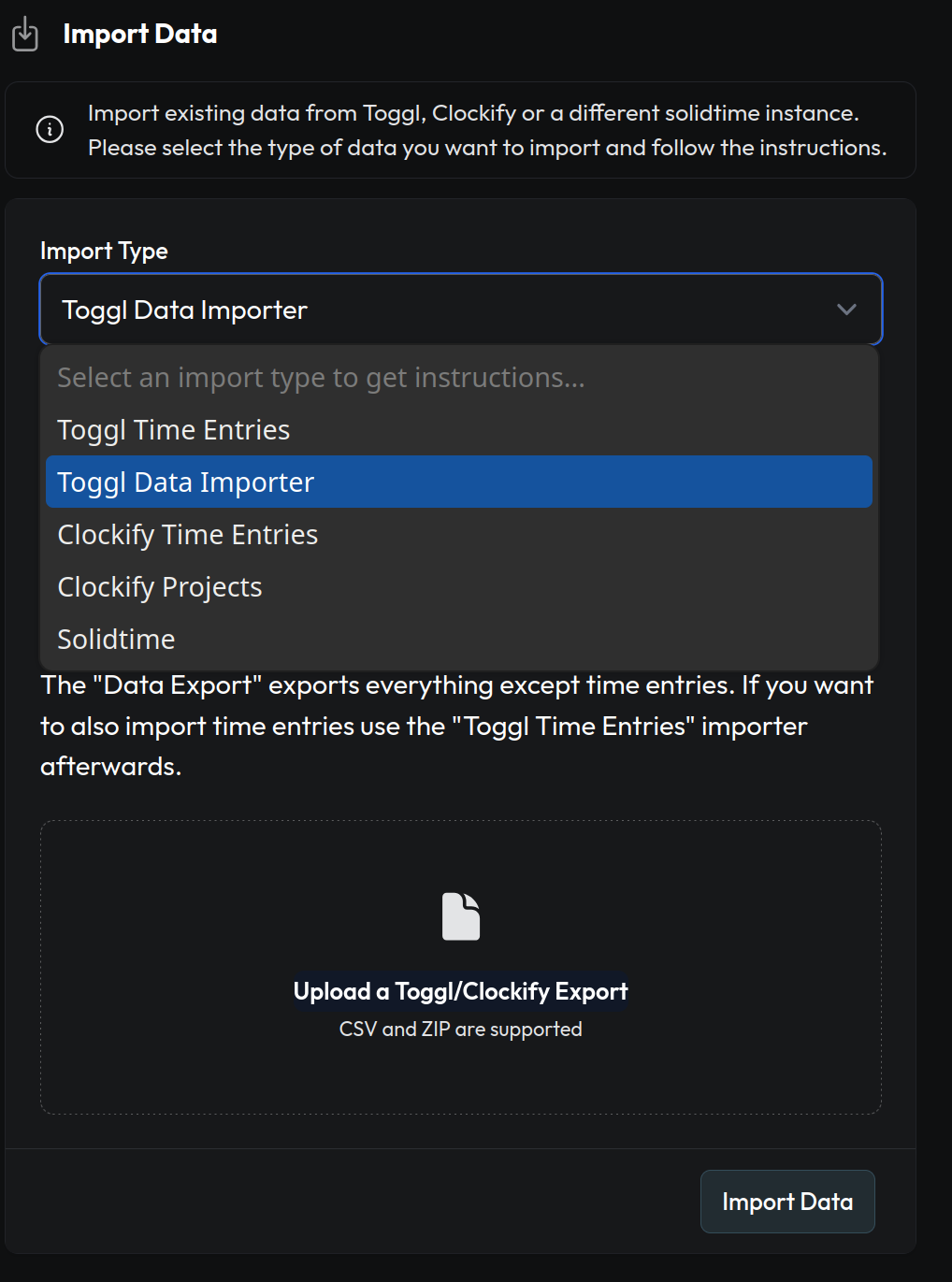Select Solidtime import type
The width and height of the screenshot is (952, 1282).
click(116, 639)
